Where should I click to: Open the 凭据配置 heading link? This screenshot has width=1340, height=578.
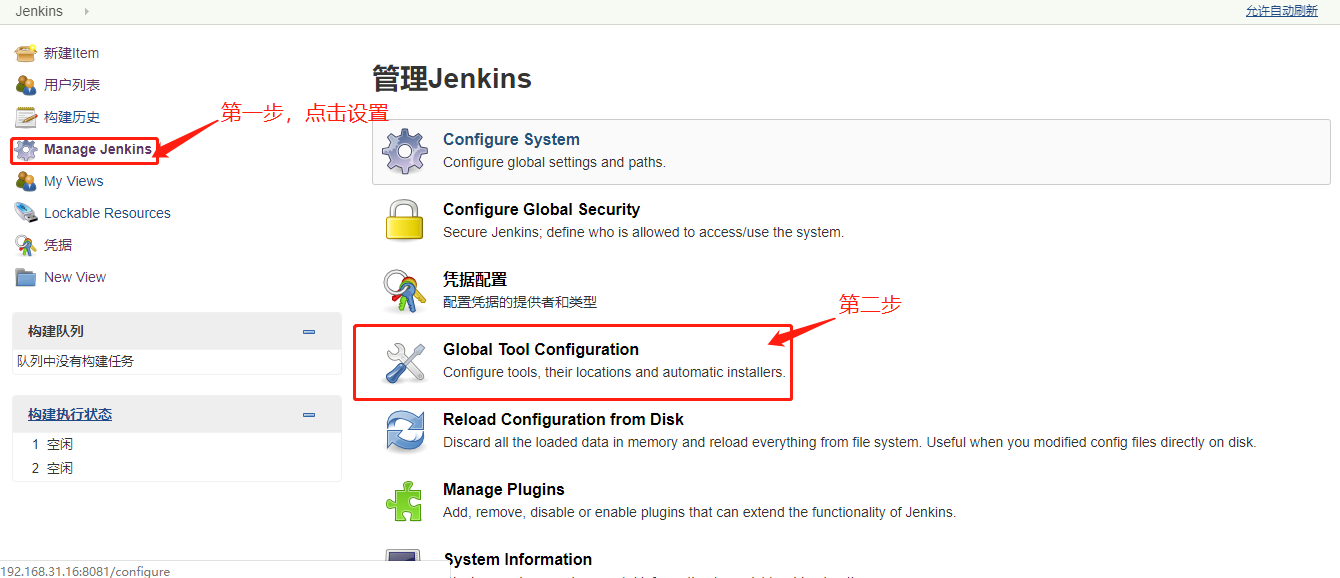[475, 279]
